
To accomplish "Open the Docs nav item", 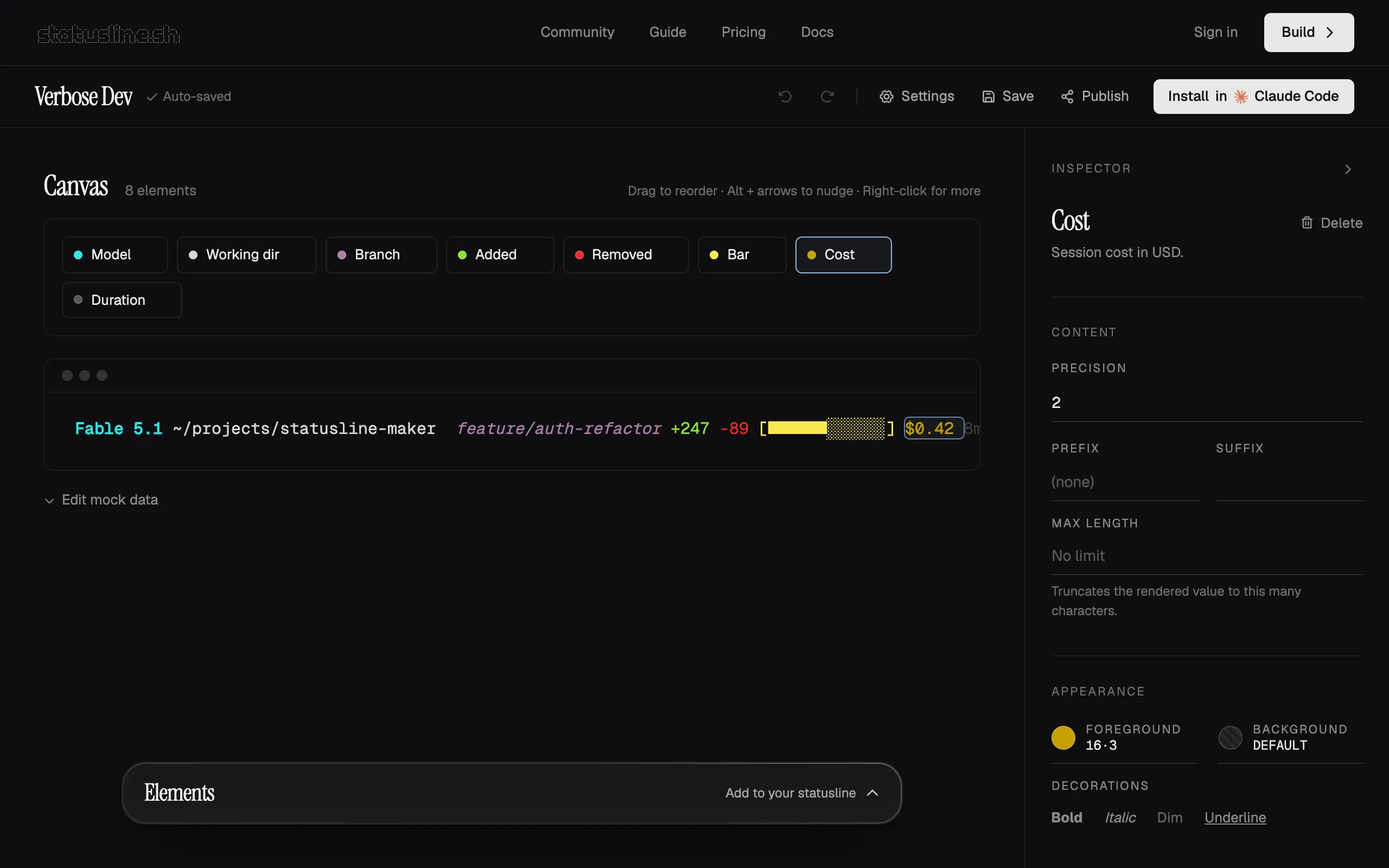I will 817,32.
